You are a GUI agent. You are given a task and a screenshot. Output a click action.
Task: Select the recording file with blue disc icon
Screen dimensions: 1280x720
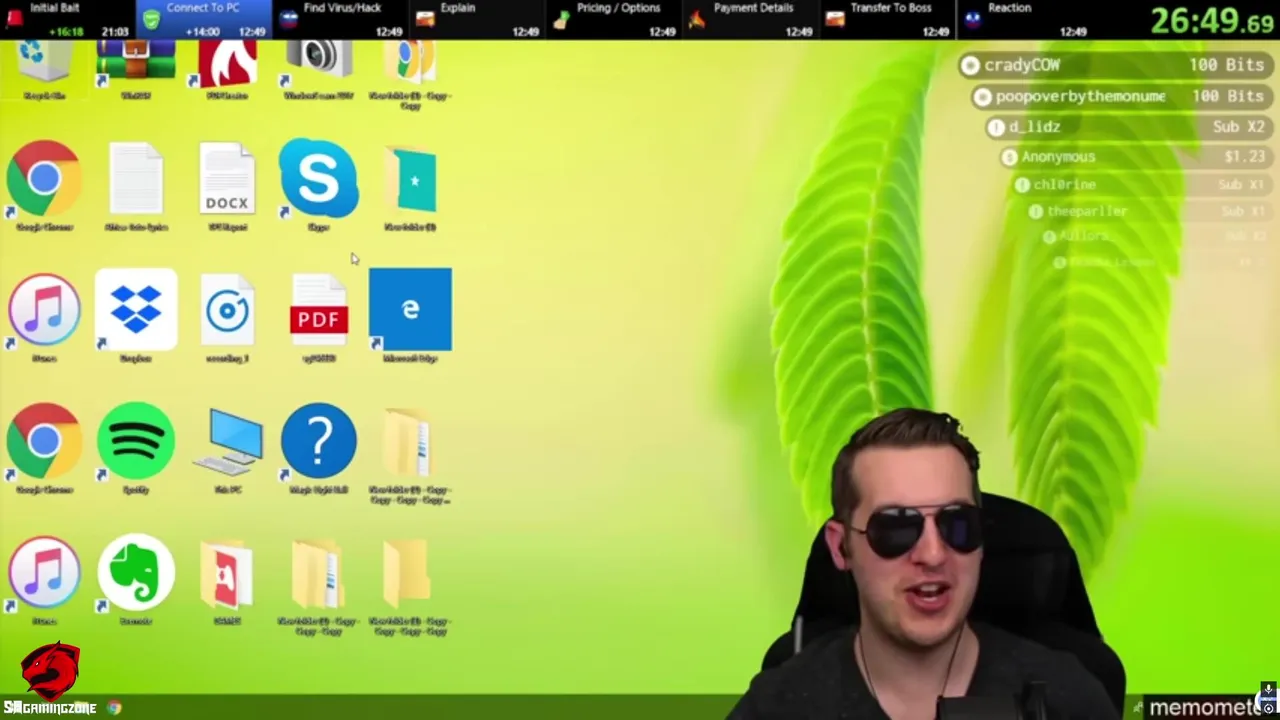227,316
